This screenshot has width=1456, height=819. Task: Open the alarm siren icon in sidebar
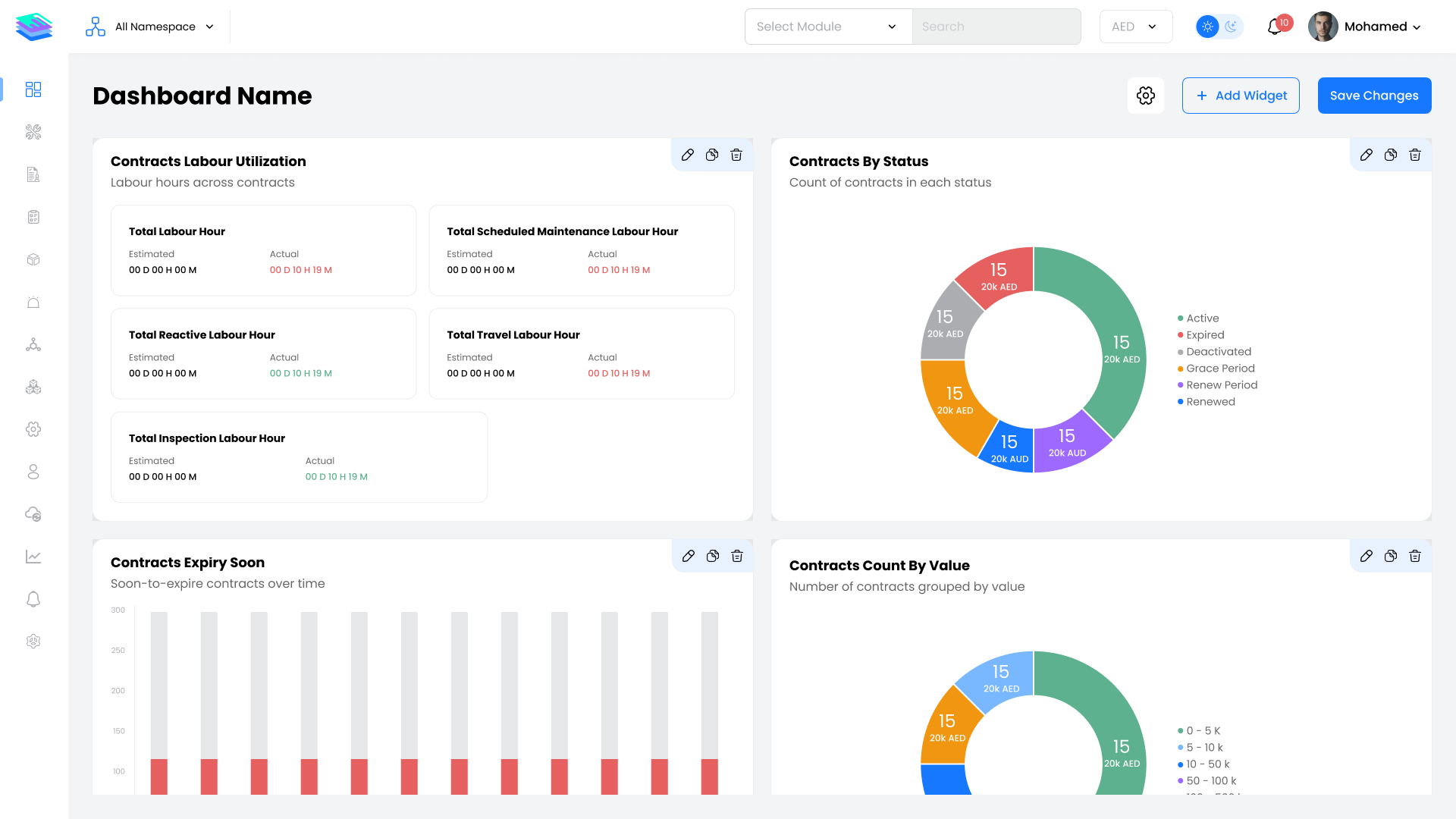tap(33, 302)
